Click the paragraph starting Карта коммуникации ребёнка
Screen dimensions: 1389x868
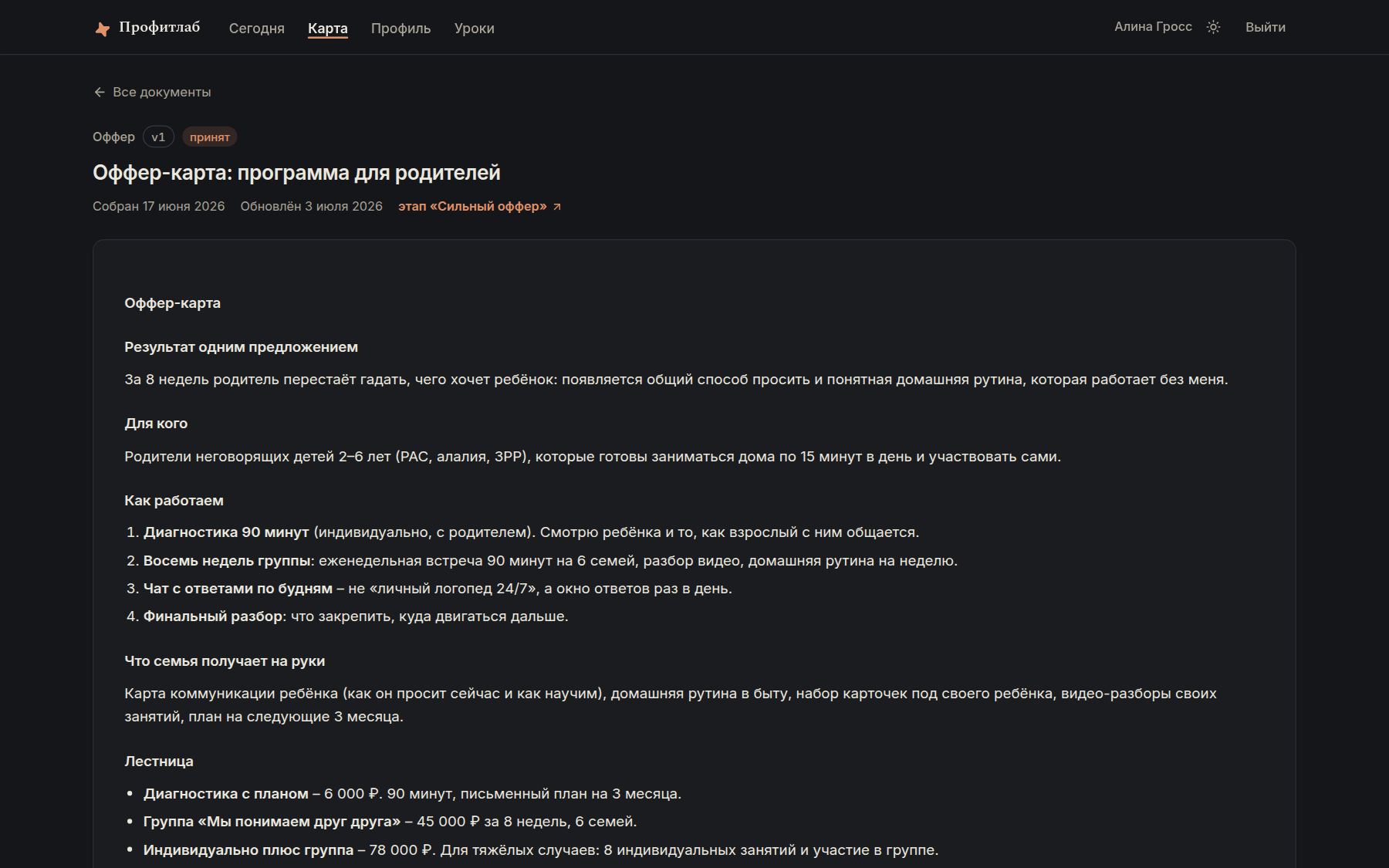[671, 705]
